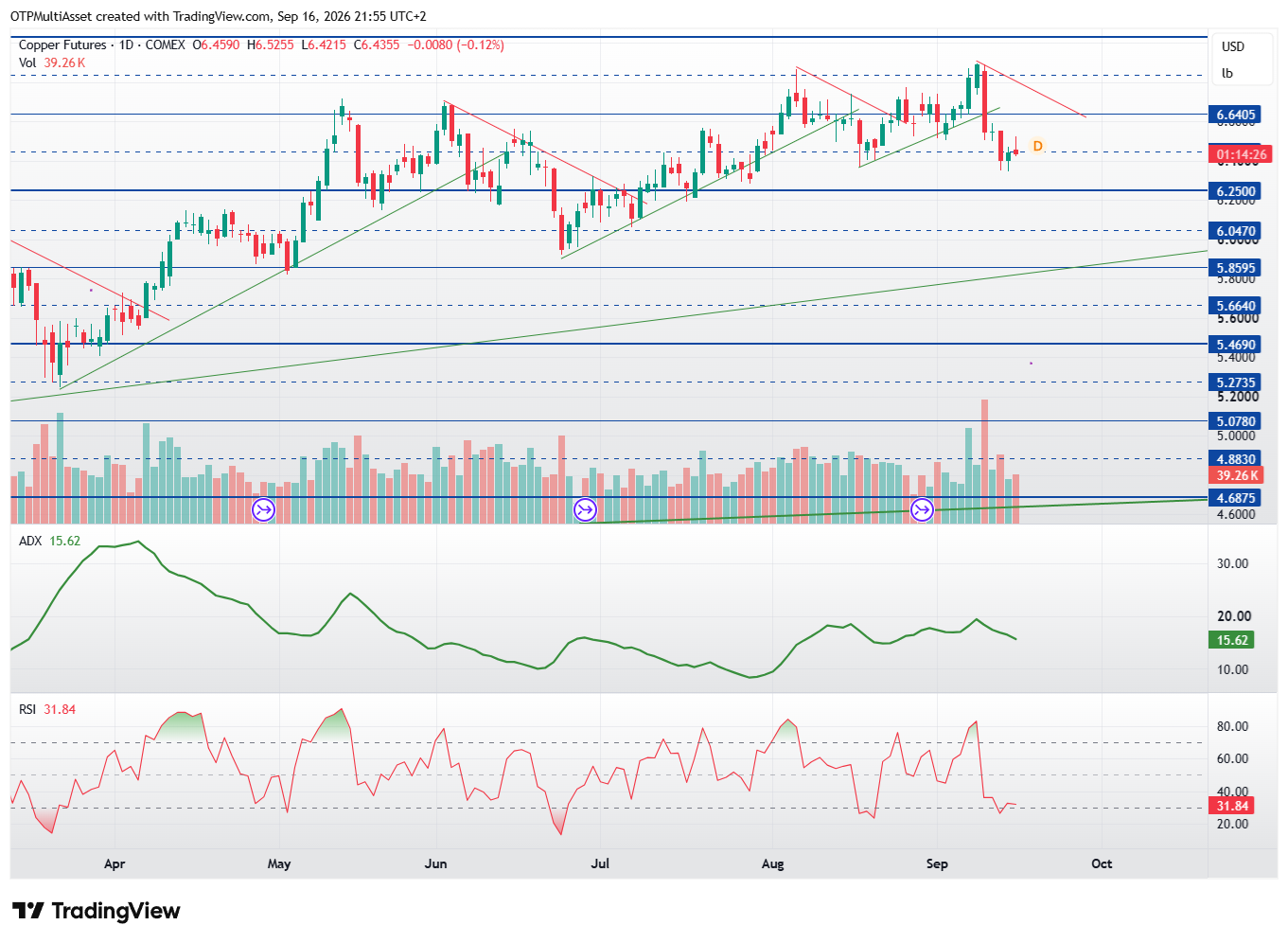Click the OTPMultiAsset chart attribution caption
This screenshot has height=943, width=1288.
[x=219, y=16]
